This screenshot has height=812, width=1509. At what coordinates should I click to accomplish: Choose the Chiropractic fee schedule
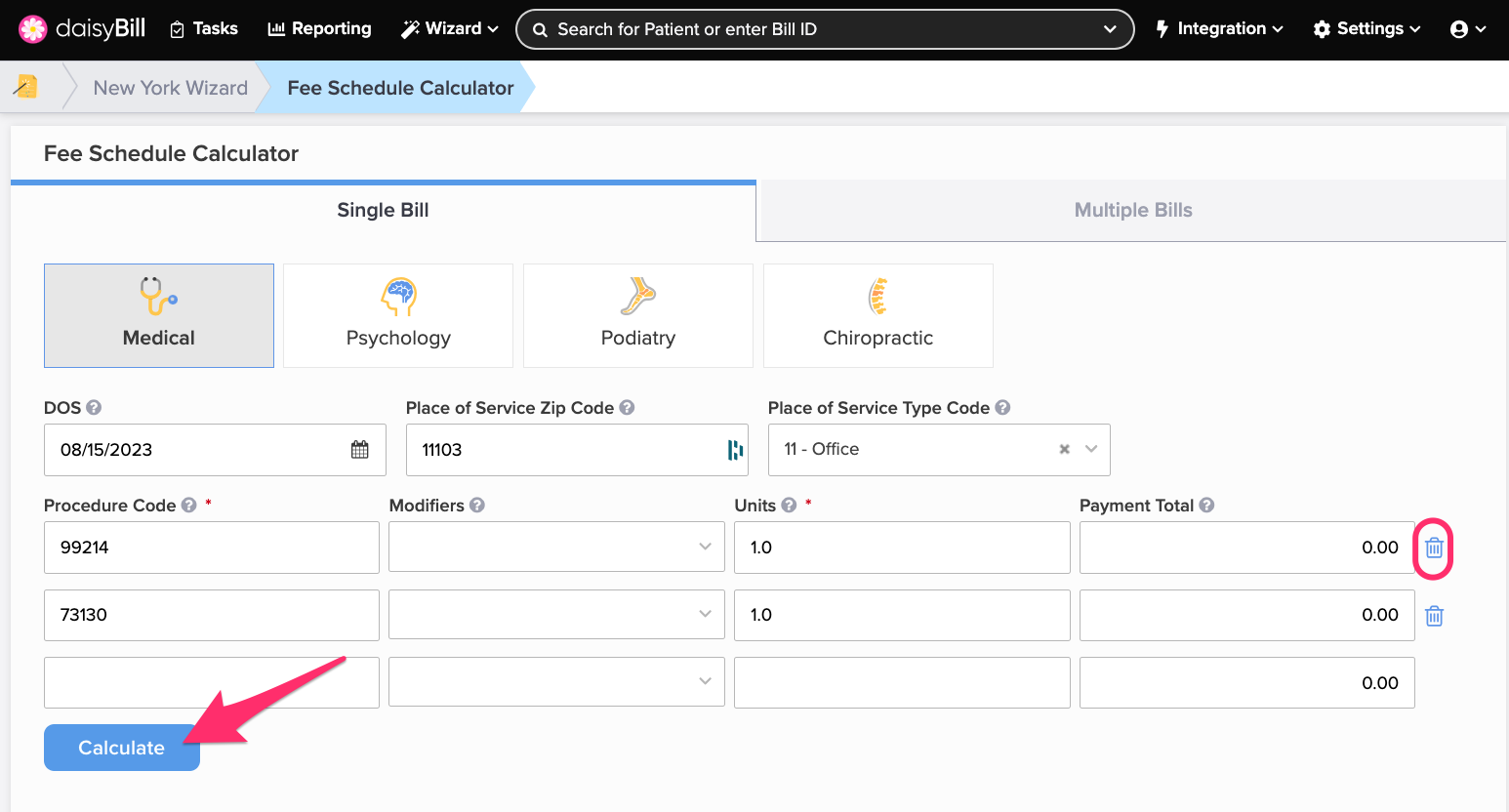[877, 316]
